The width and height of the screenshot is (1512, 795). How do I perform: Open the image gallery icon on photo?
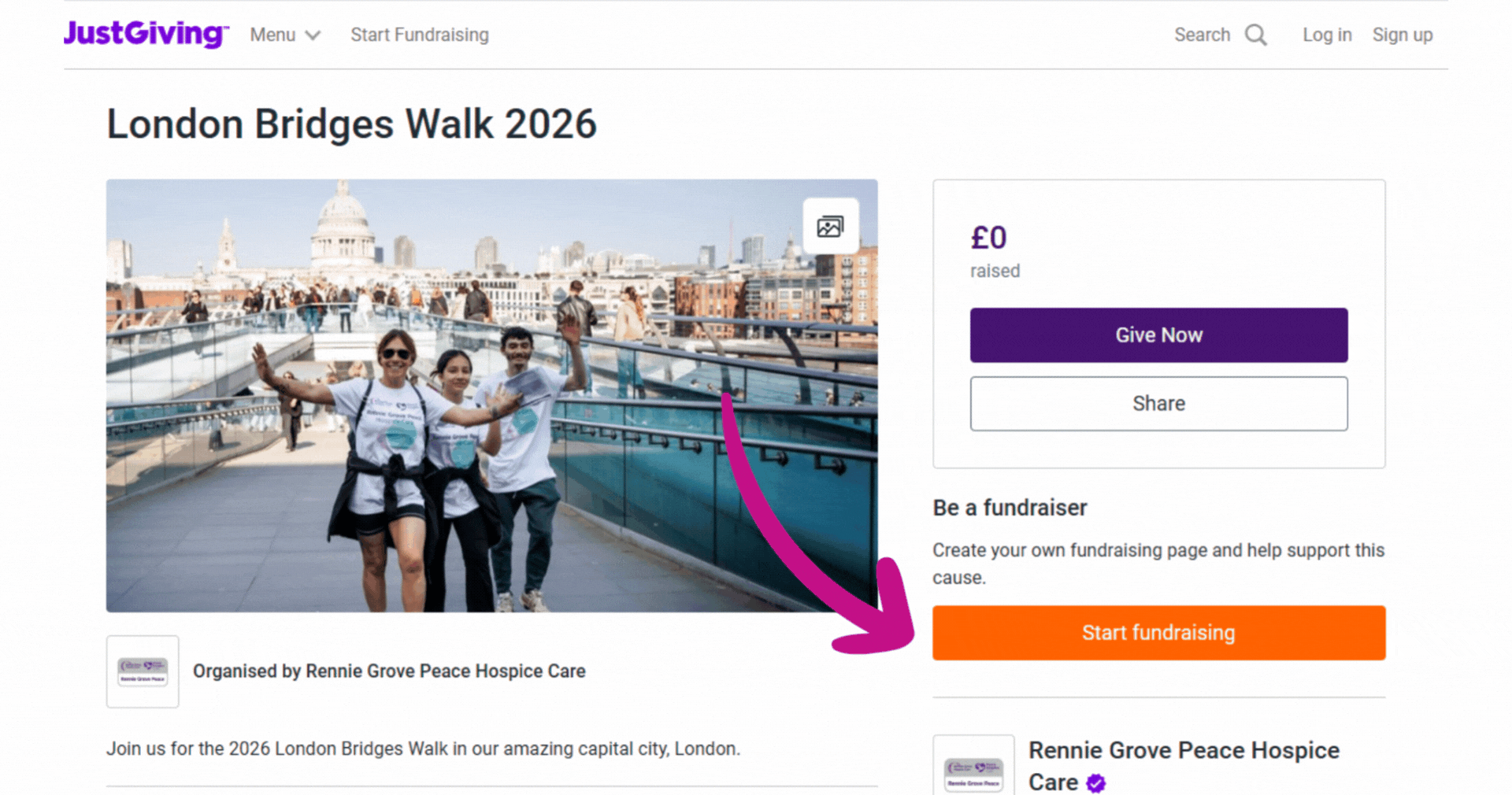[830, 227]
